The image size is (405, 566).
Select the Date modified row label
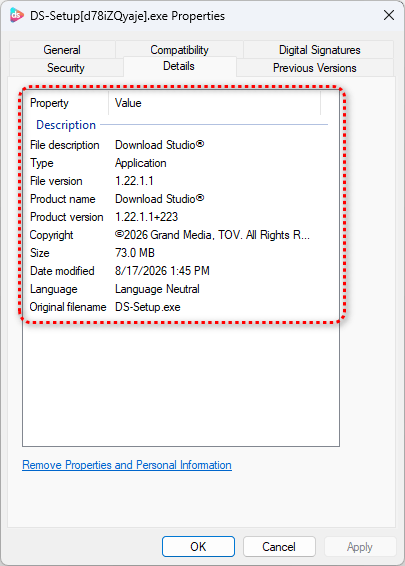[62, 271]
